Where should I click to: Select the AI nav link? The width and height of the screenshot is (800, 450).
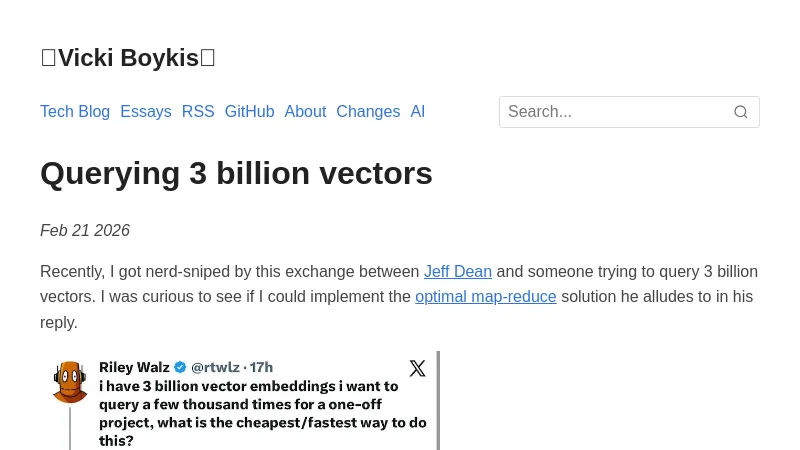coord(418,112)
